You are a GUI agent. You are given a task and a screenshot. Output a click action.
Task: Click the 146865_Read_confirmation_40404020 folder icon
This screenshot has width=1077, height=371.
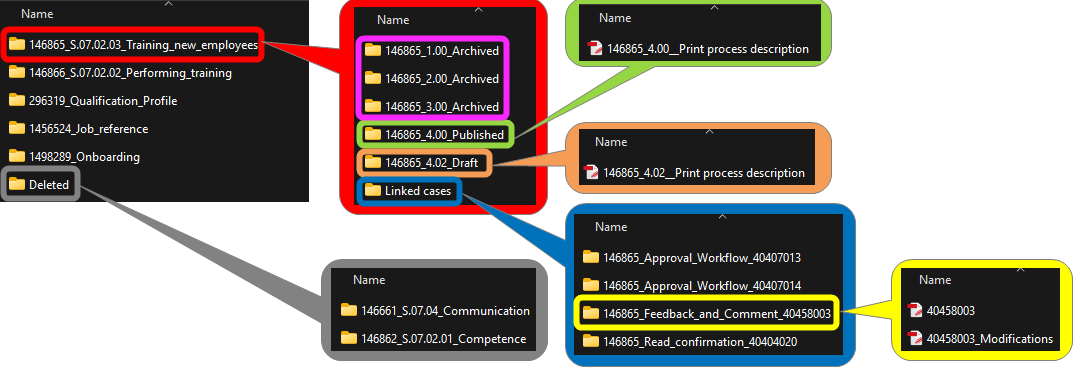pyautogui.click(x=591, y=341)
